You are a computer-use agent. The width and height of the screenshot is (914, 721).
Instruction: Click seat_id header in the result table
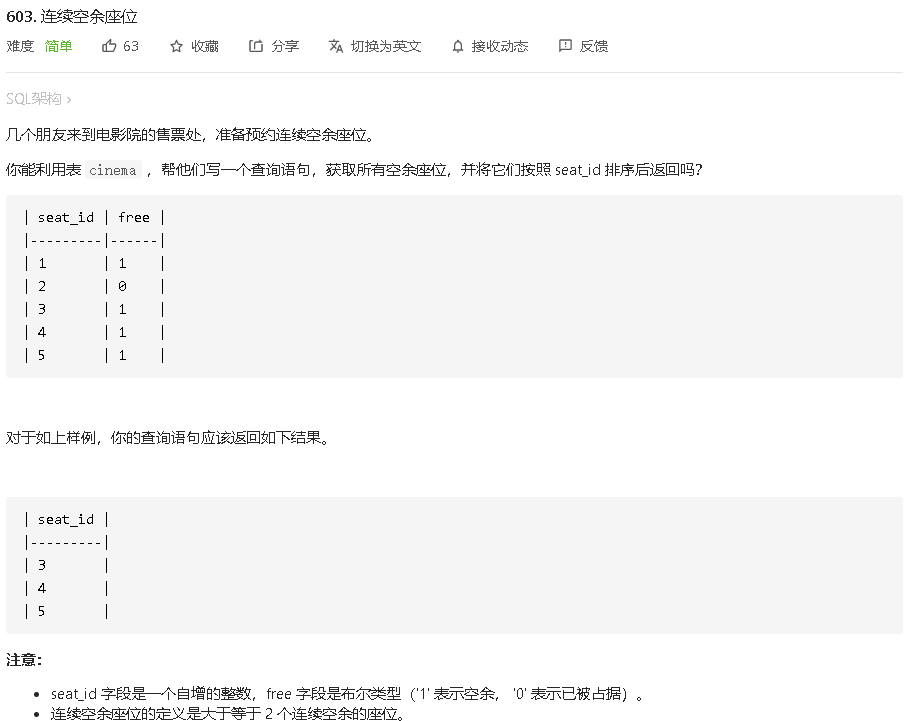point(66,519)
